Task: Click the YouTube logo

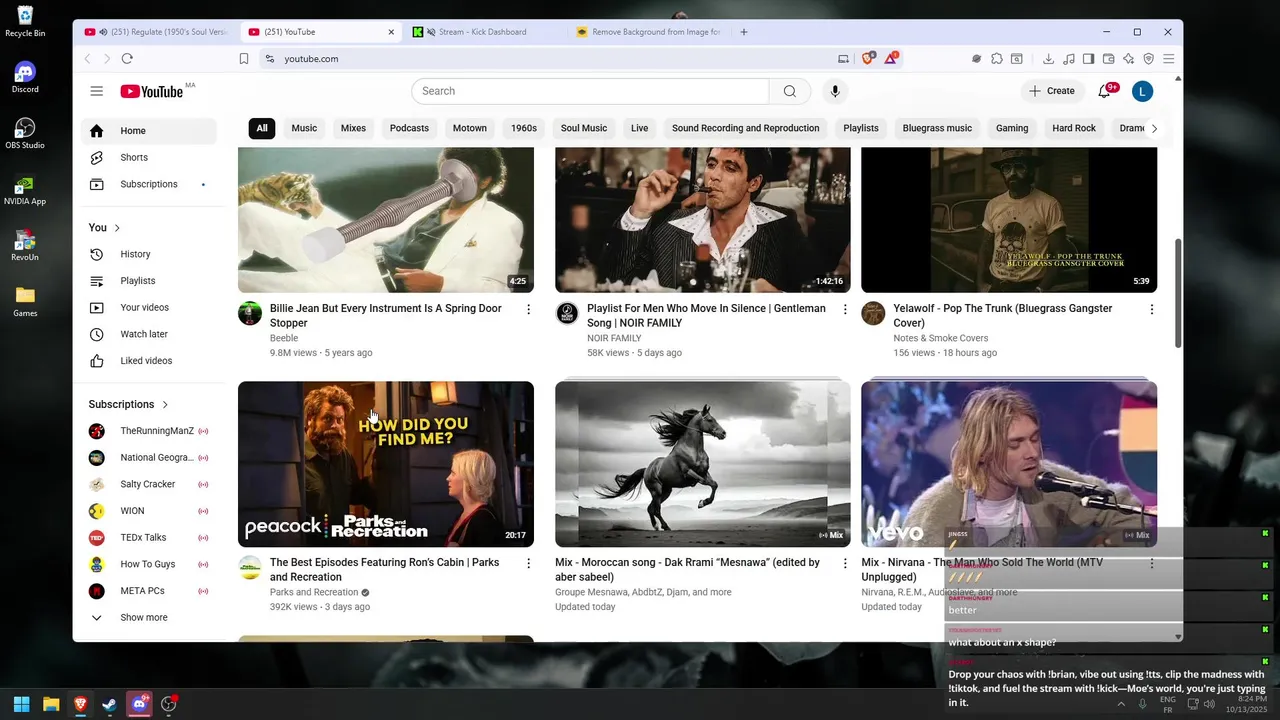Action: pos(152,91)
